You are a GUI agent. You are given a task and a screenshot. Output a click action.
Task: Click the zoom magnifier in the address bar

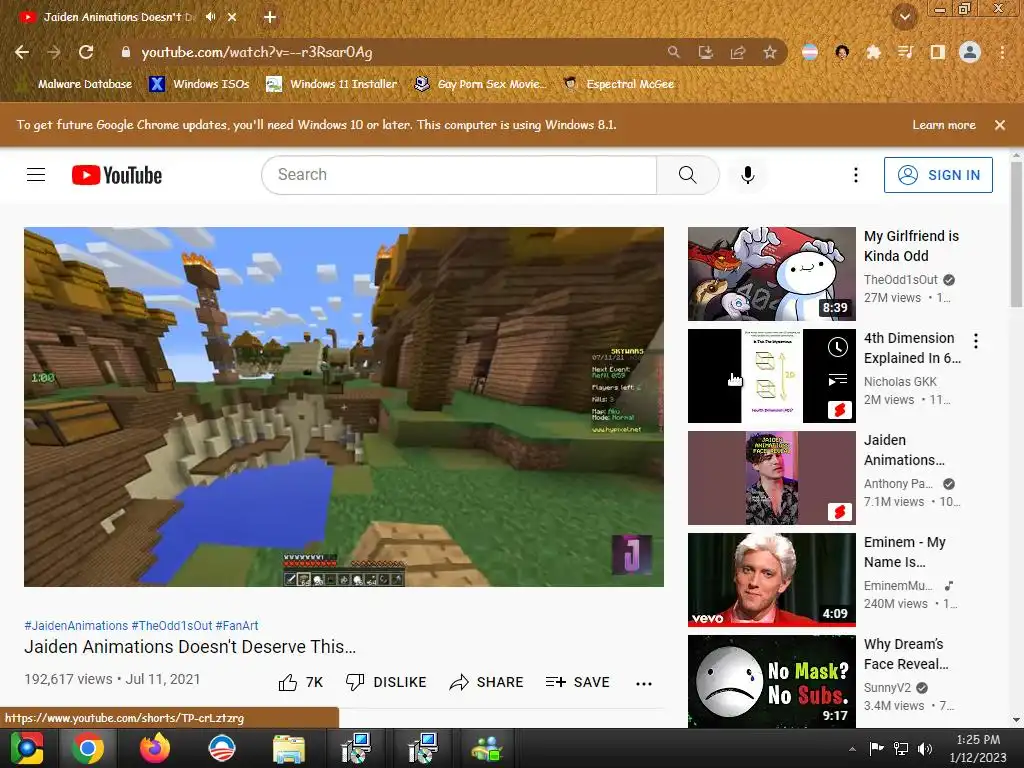point(673,52)
